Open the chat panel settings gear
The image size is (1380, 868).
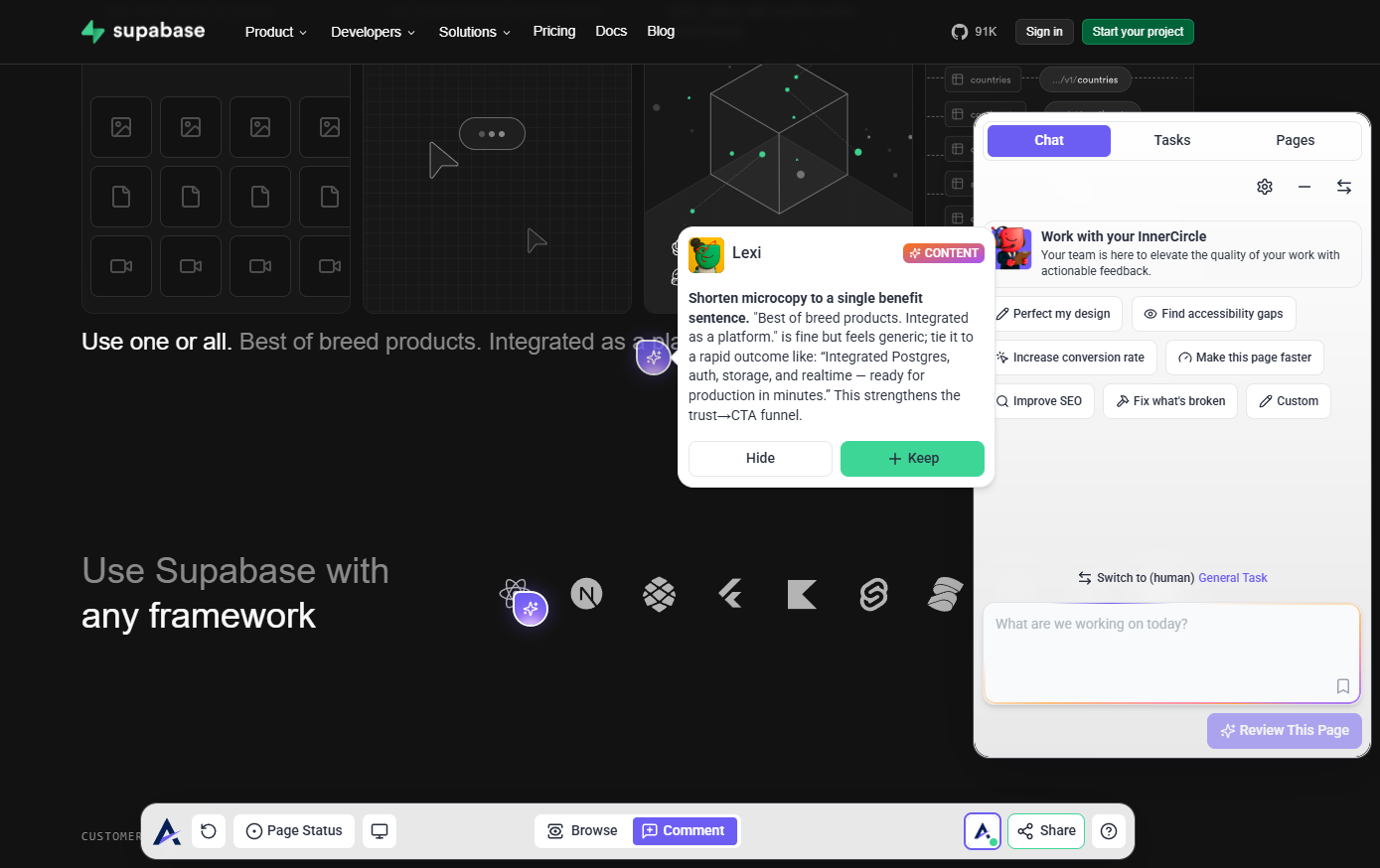[1265, 187]
